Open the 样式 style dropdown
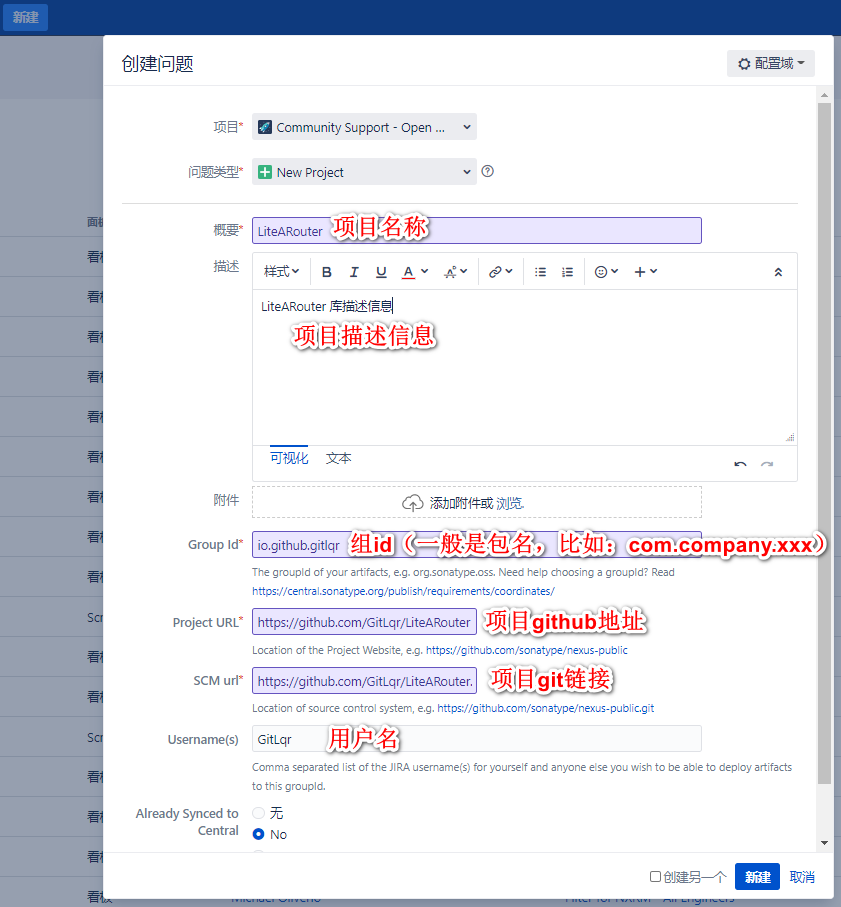The width and height of the screenshot is (841, 907). 281,272
